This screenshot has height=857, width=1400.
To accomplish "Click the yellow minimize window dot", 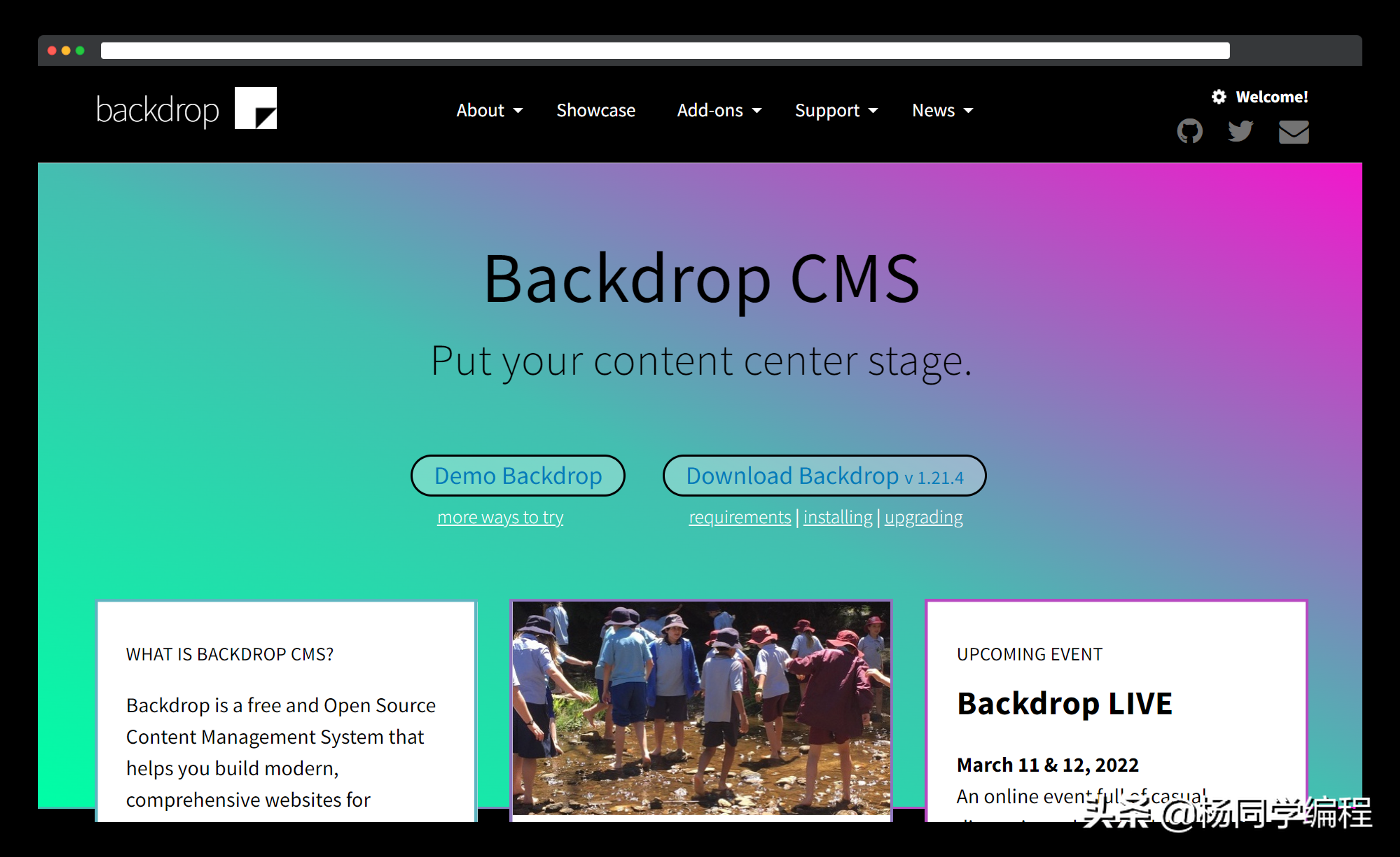I will (66, 51).
